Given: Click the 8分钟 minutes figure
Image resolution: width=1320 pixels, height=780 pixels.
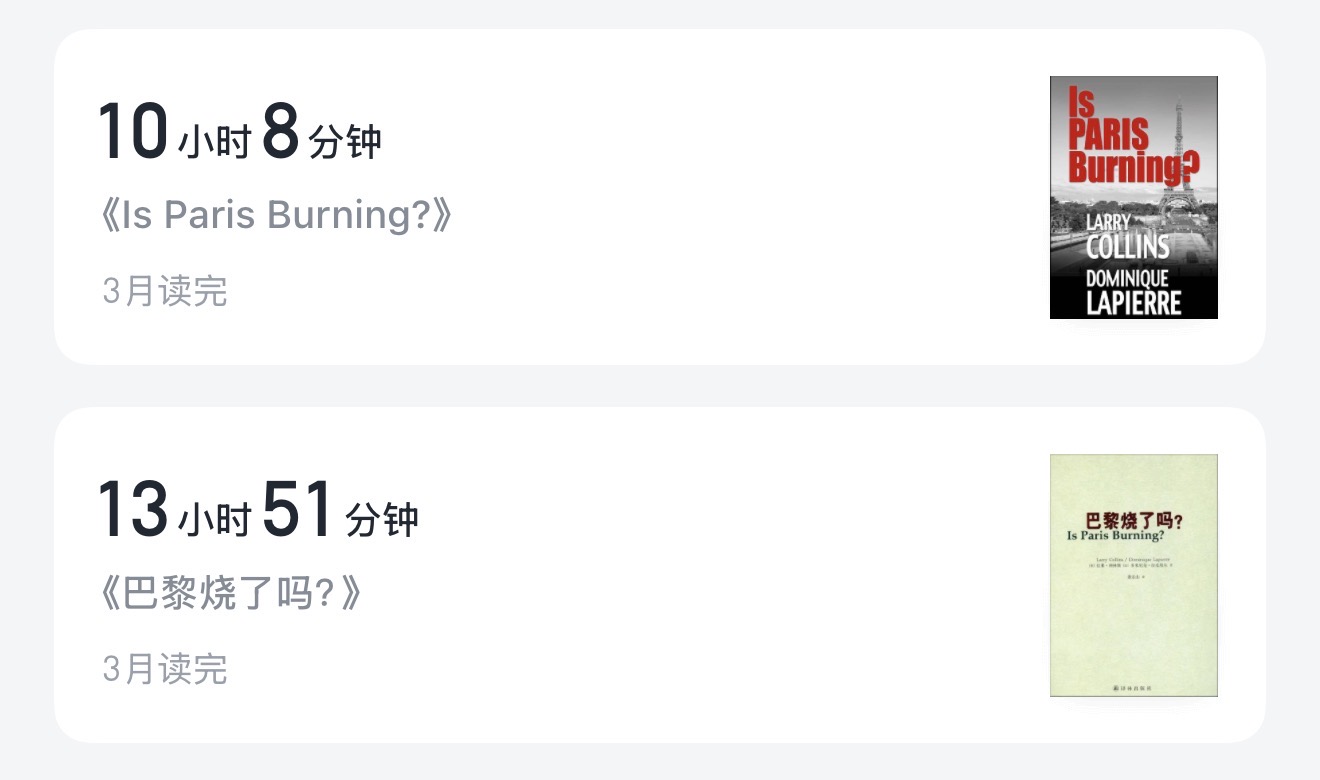Looking at the screenshot, I should [322, 133].
